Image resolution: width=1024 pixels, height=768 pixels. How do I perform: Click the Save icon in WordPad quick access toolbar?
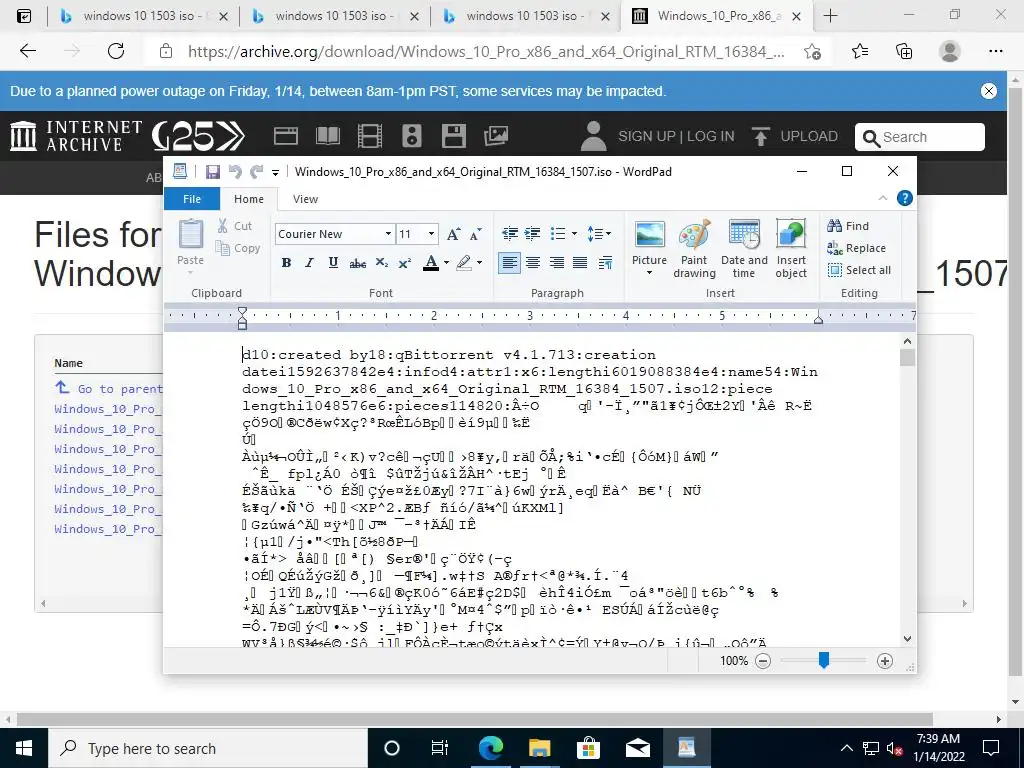pos(212,172)
